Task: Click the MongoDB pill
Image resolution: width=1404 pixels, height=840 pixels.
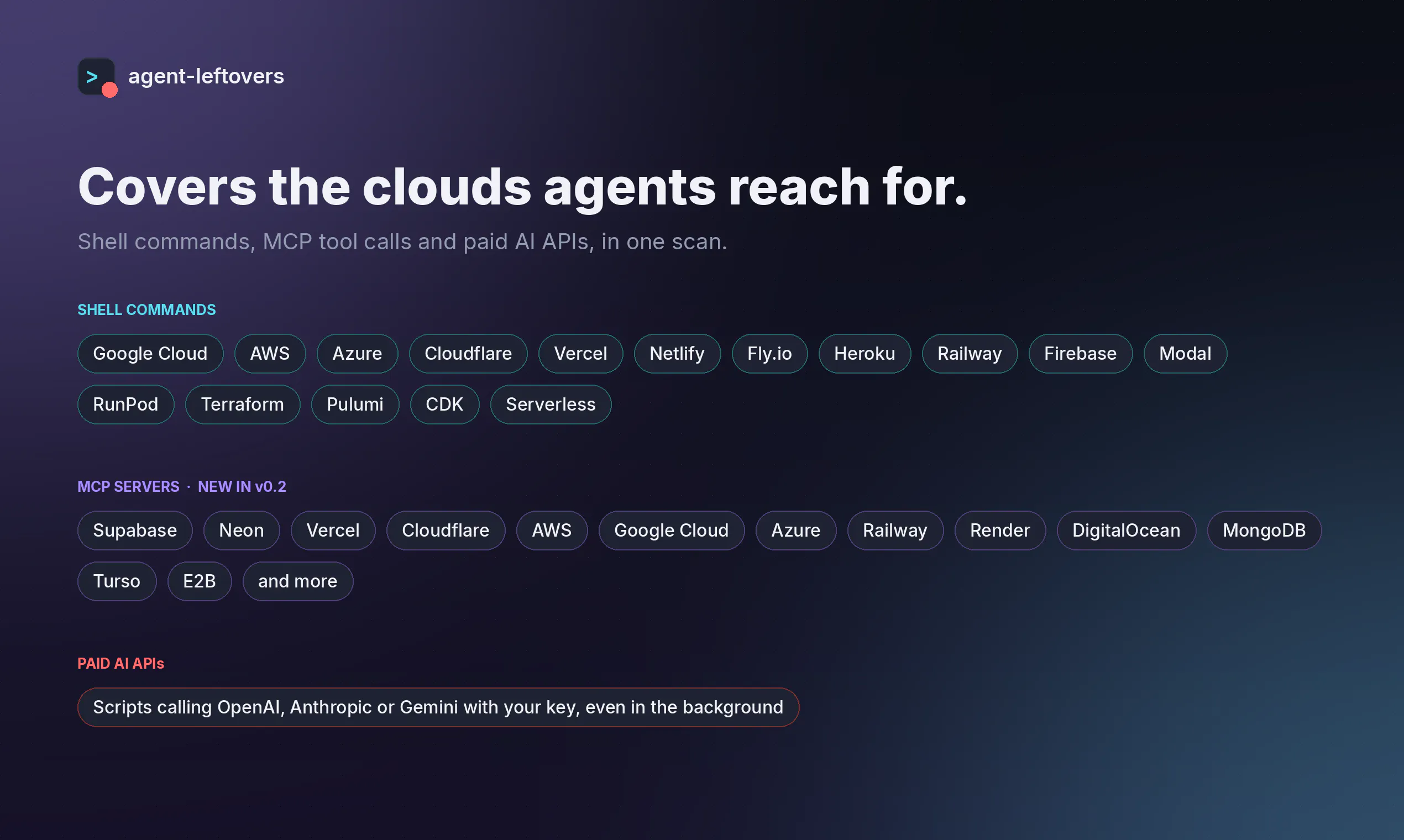Action: coord(1265,531)
